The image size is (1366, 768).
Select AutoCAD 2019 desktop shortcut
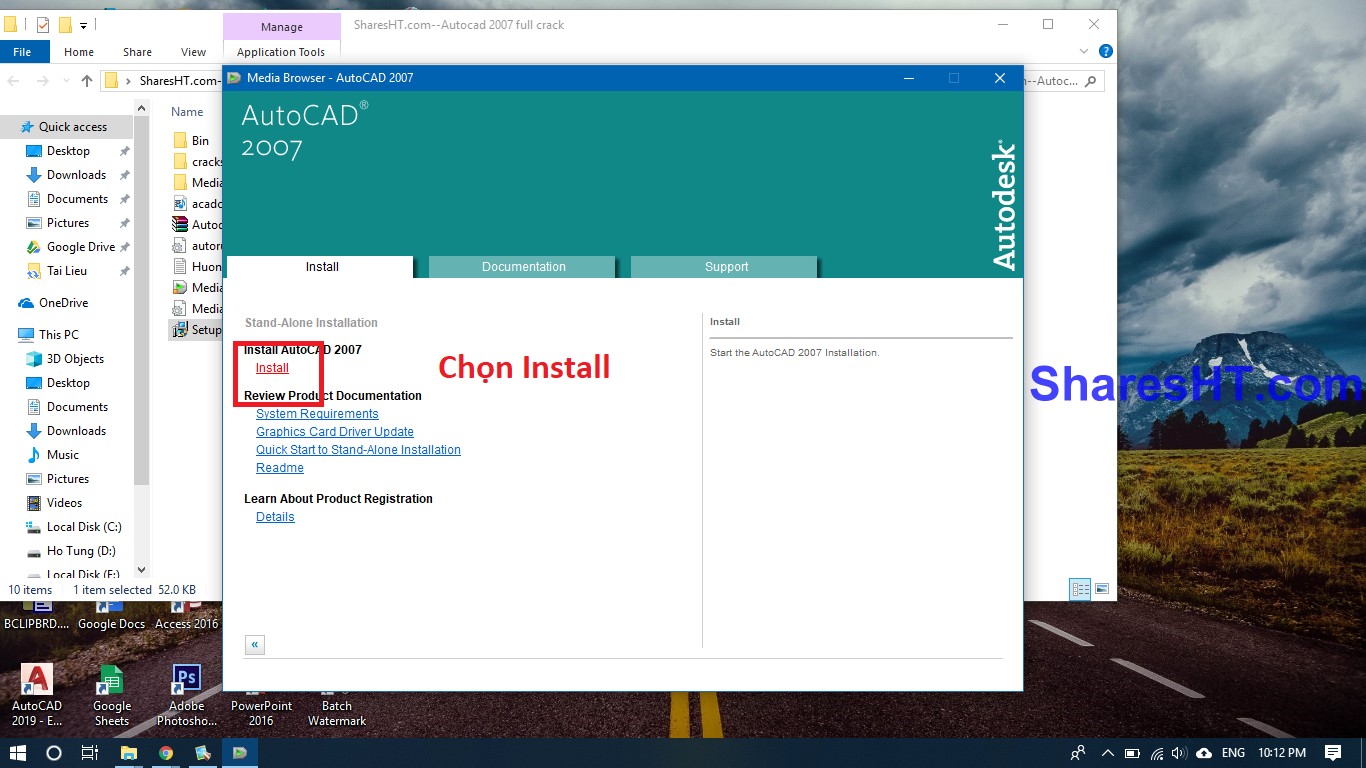37,695
